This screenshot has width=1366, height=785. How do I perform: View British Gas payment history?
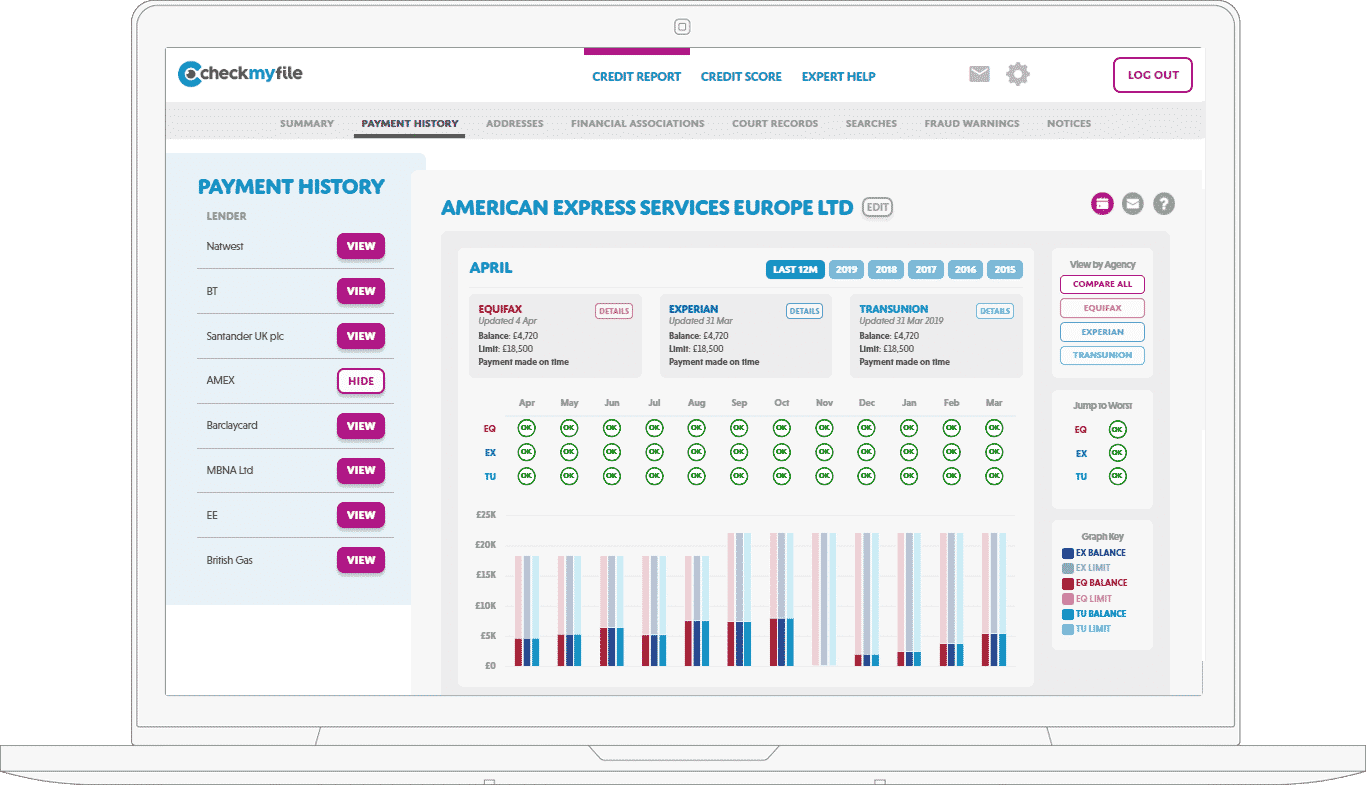[361, 560]
